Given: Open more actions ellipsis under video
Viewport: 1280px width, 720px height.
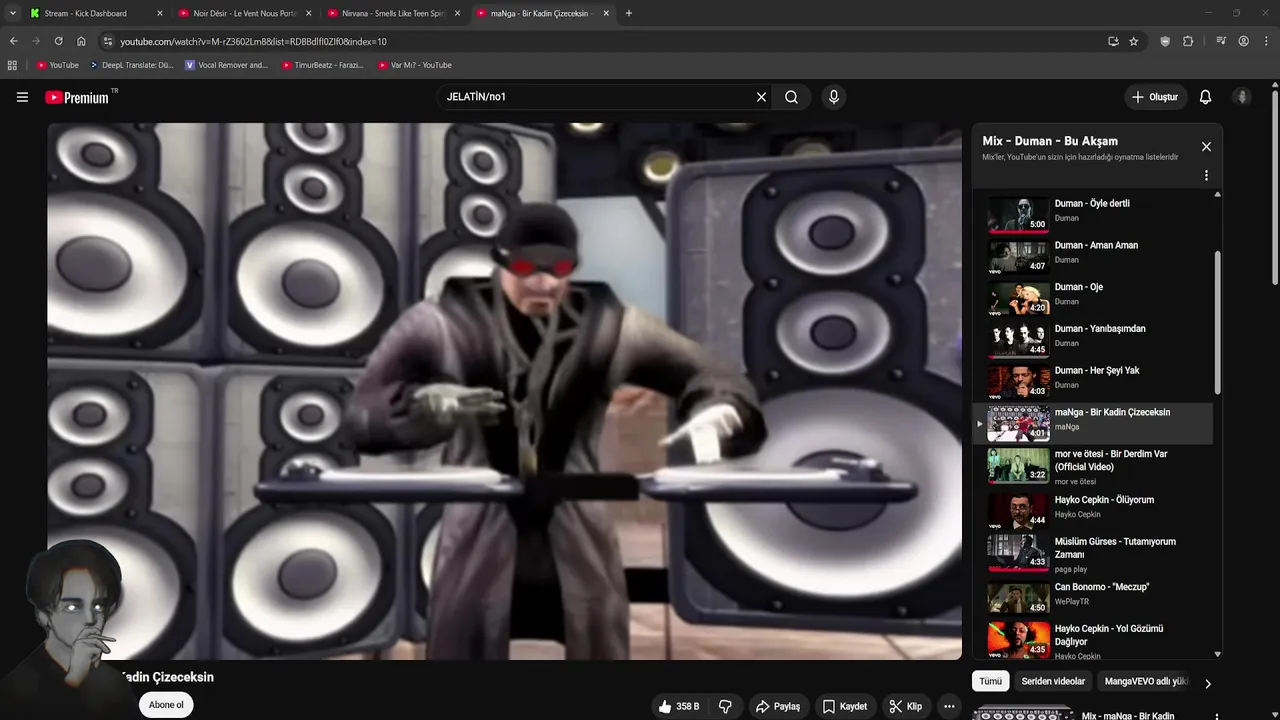Looking at the screenshot, I should [x=949, y=706].
